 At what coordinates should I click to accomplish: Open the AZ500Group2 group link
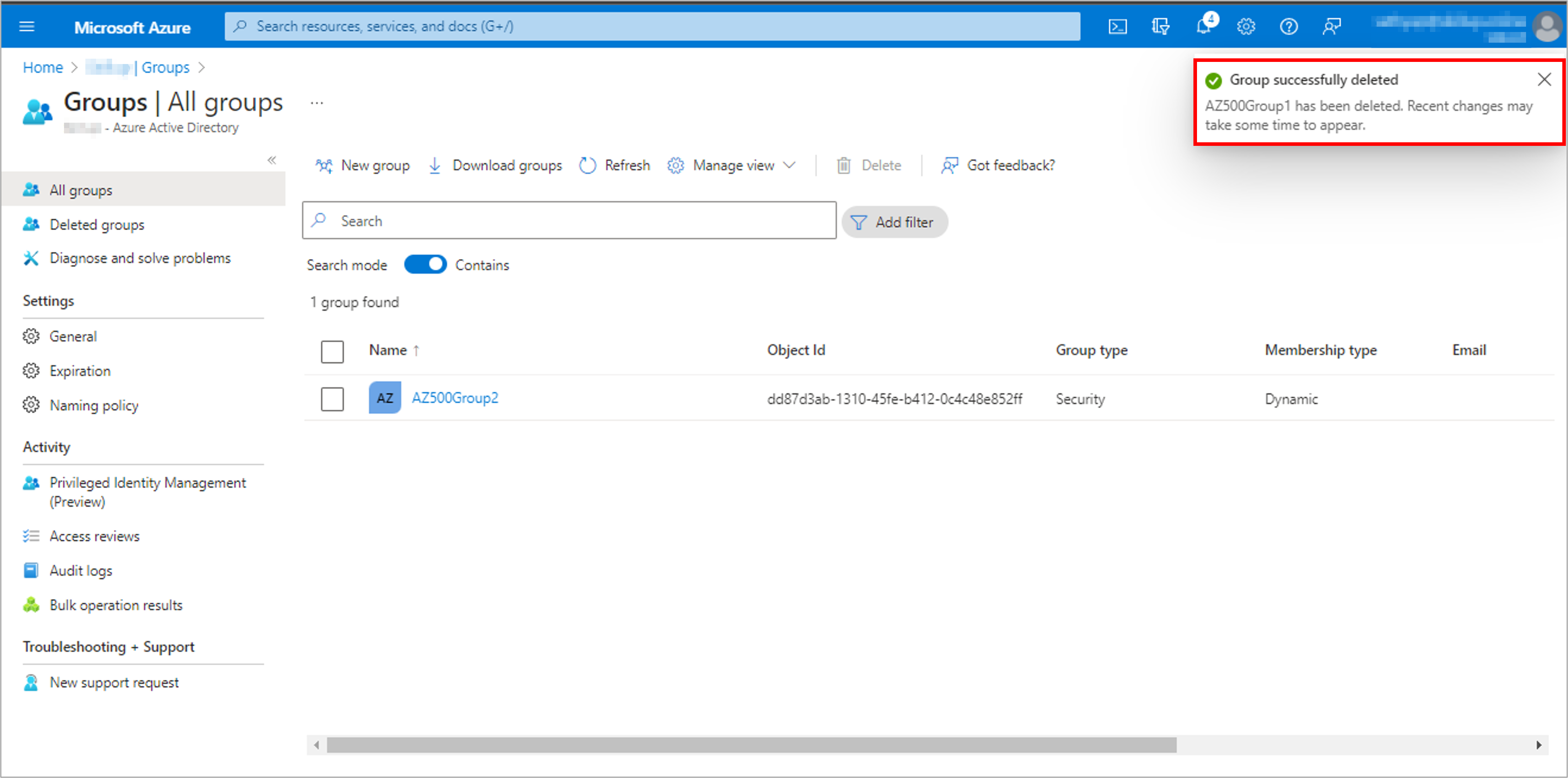tap(455, 397)
